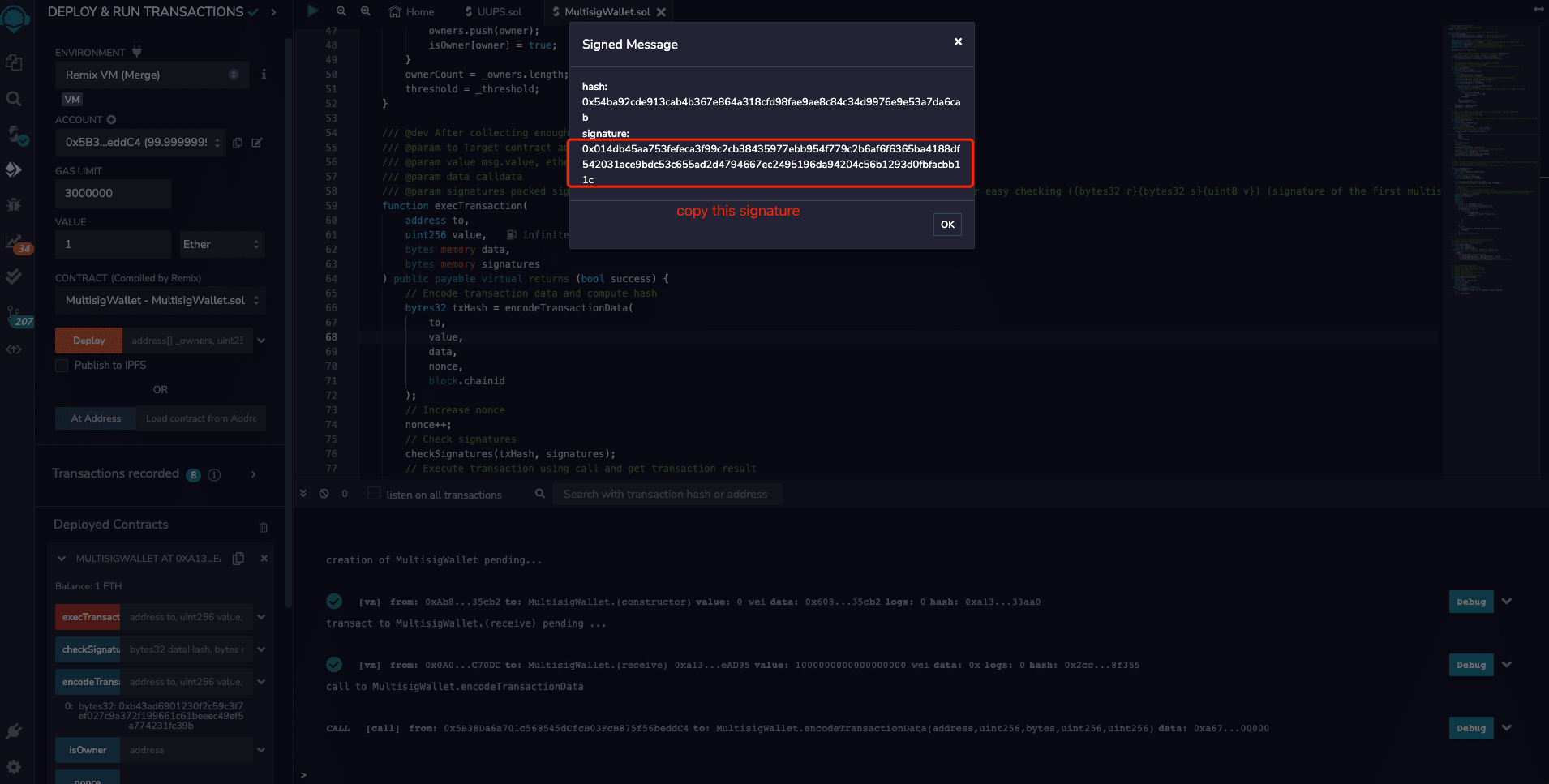
Task: Open the Settings gear icon at sidebar bottom
Action: (x=14, y=767)
